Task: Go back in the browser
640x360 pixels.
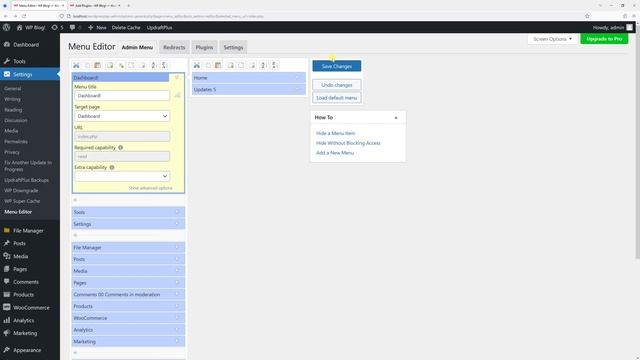Action: coord(6,16)
